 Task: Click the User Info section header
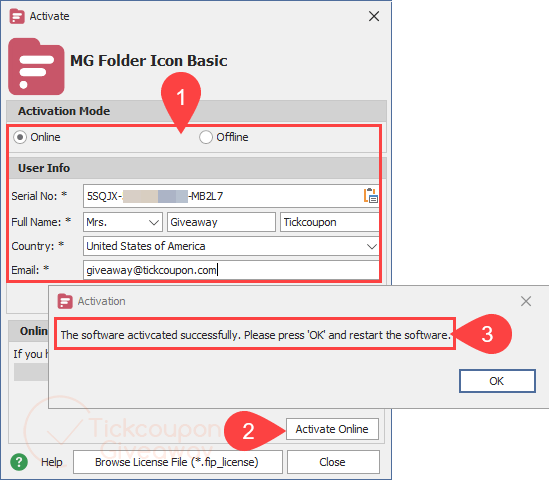tap(196, 168)
